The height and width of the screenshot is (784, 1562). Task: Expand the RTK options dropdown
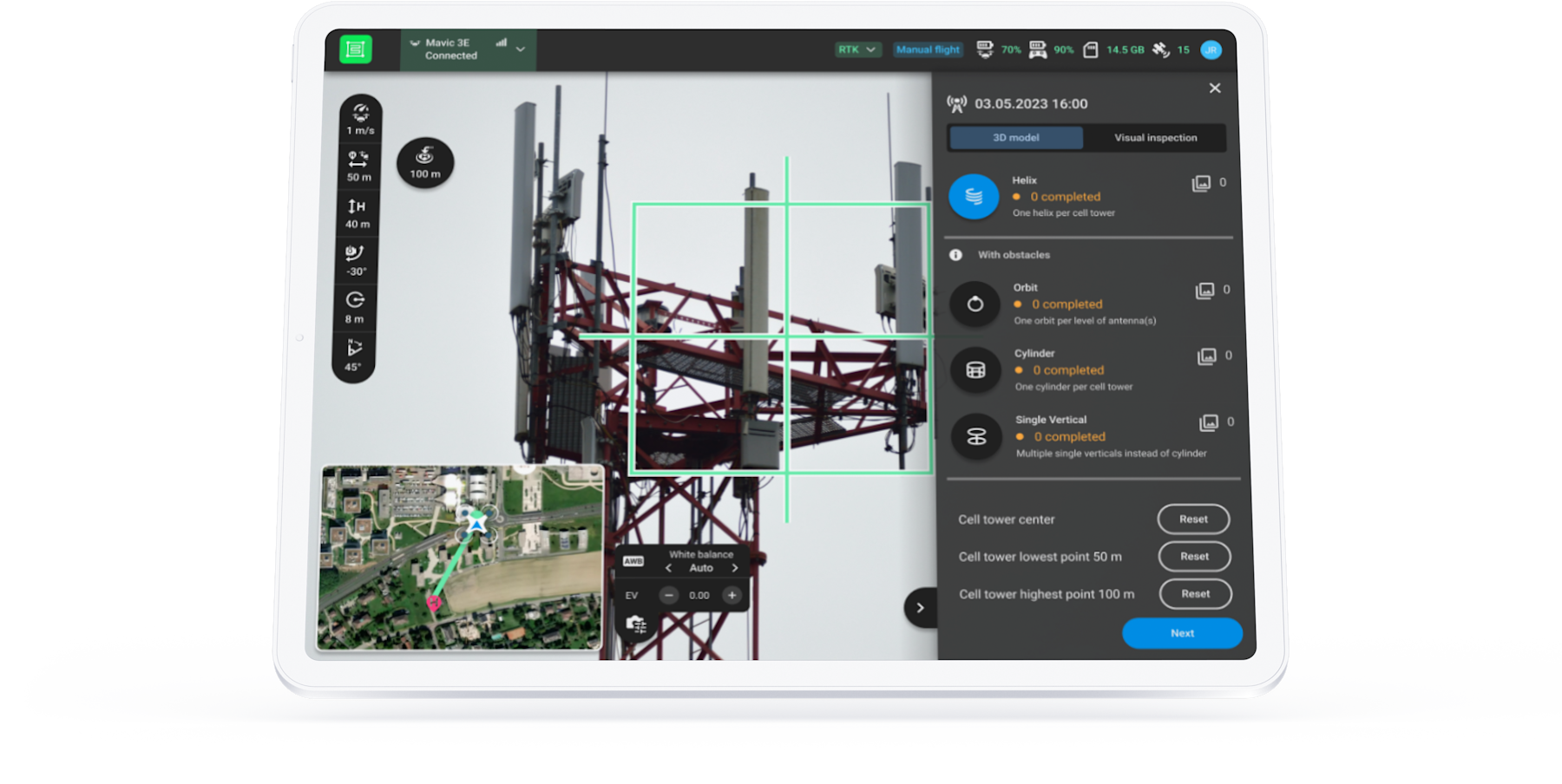(x=856, y=49)
